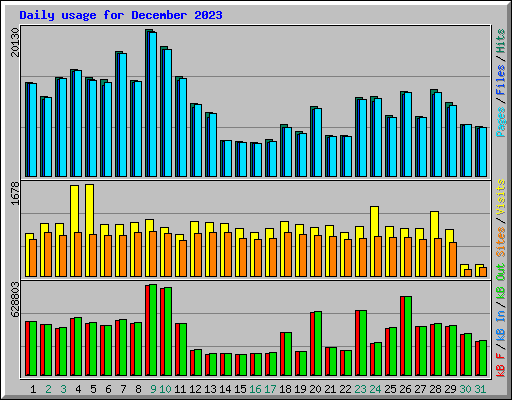Click day label 29 on the x-axis
Image resolution: width=512 pixels, height=400 pixels.
coord(450,389)
